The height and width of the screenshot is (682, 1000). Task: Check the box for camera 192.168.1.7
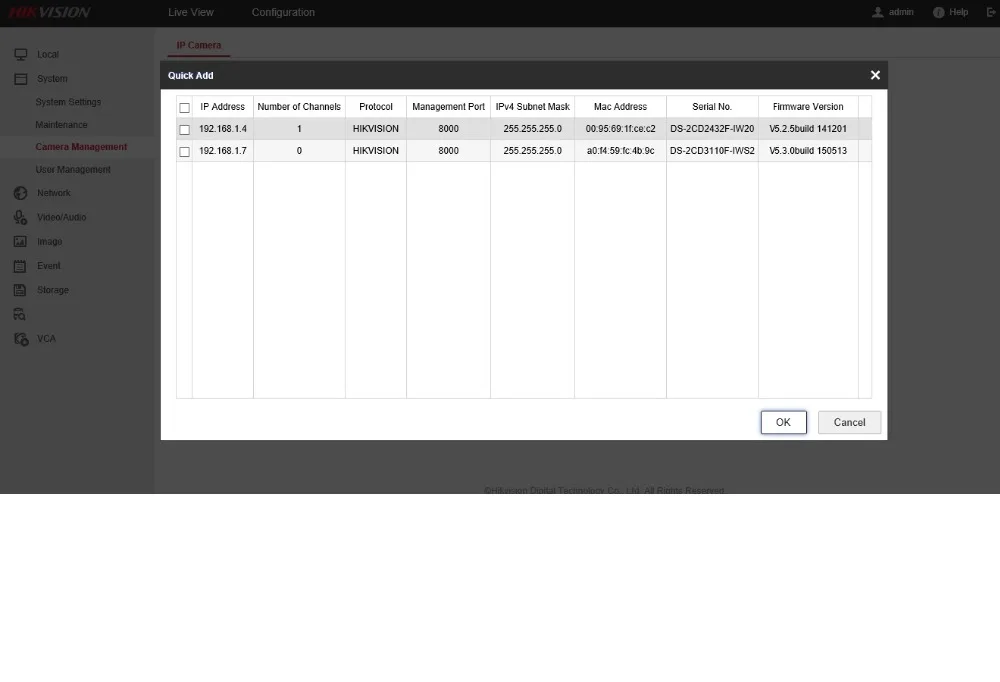point(184,152)
